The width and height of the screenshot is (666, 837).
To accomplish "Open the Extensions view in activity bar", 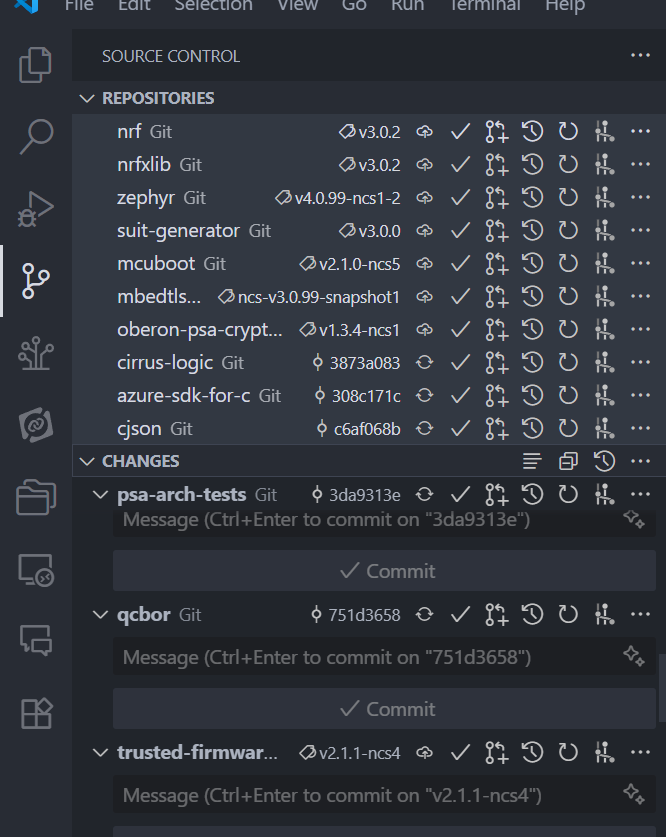I will [x=35, y=713].
